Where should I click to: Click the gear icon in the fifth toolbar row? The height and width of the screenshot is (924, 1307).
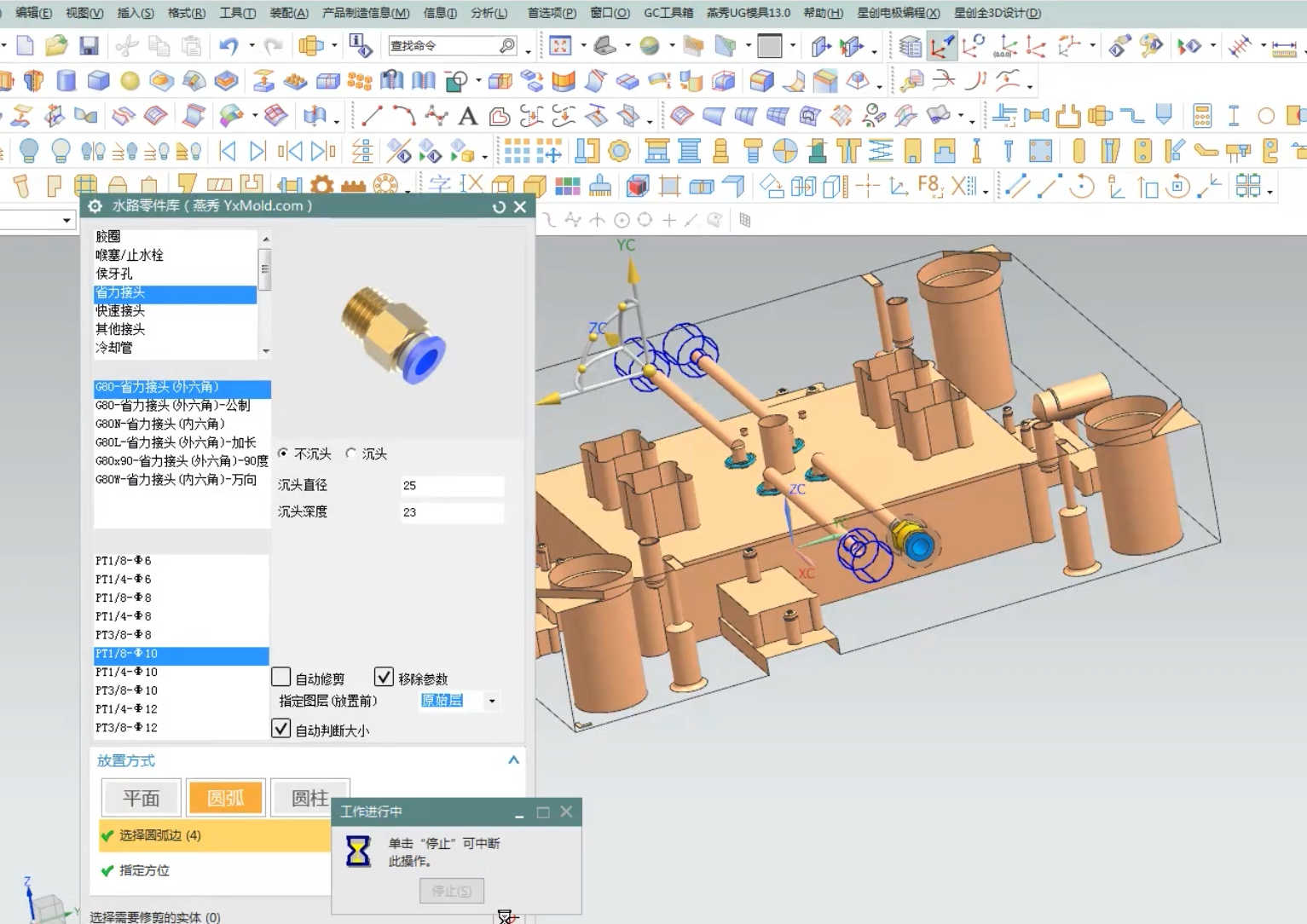tap(321, 186)
